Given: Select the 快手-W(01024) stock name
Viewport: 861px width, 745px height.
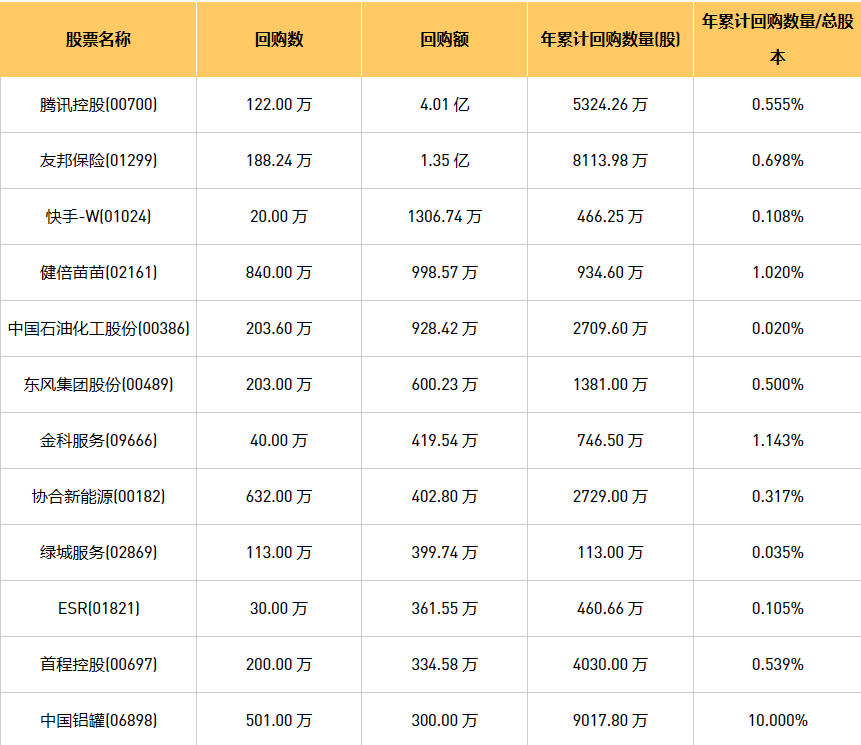Looking at the screenshot, I should pos(98,216).
